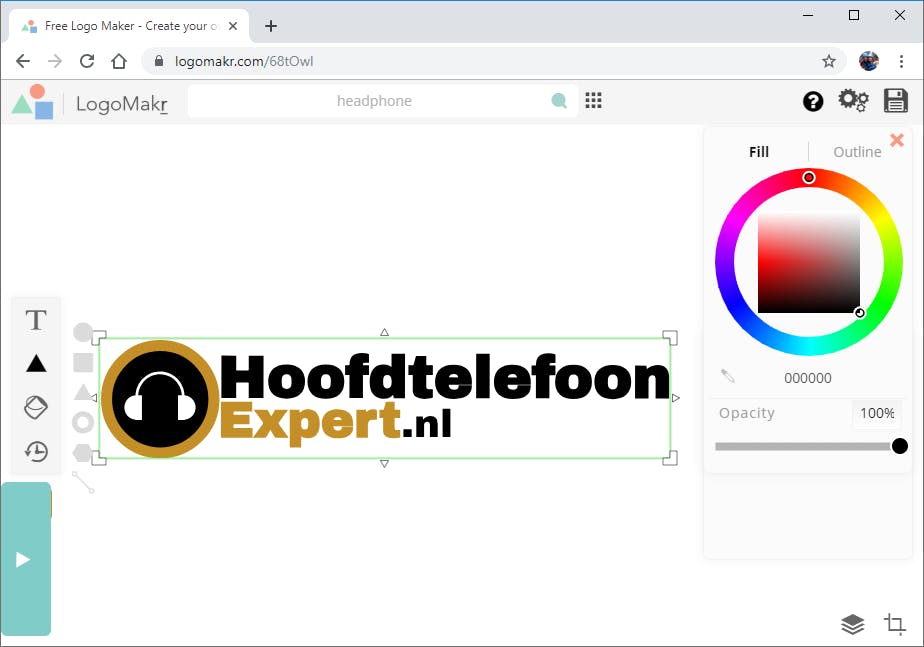
Task: Select the headphone circle logo graphic
Action: (x=160, y=399)
